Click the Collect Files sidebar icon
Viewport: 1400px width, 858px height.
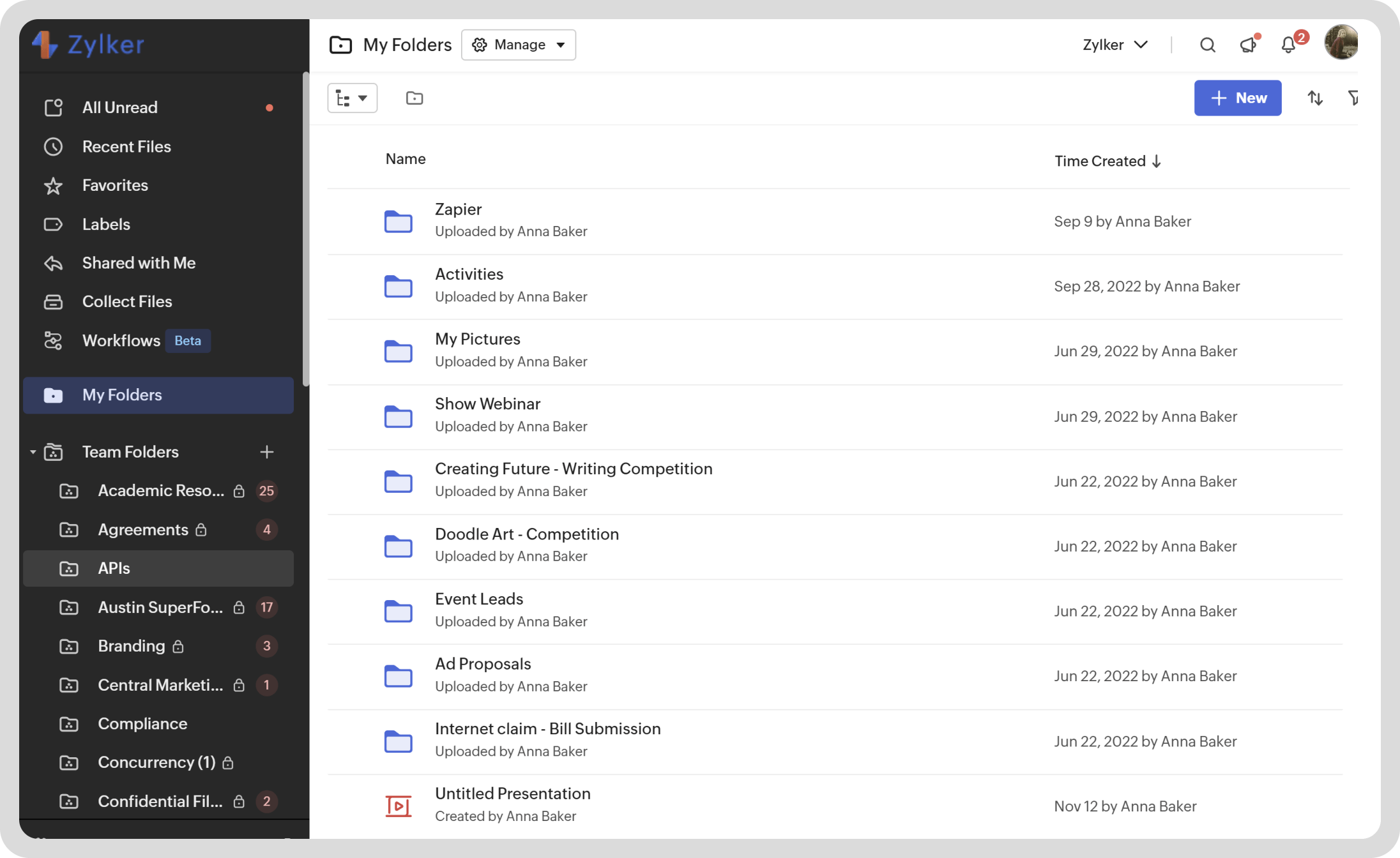click(54, 301)
